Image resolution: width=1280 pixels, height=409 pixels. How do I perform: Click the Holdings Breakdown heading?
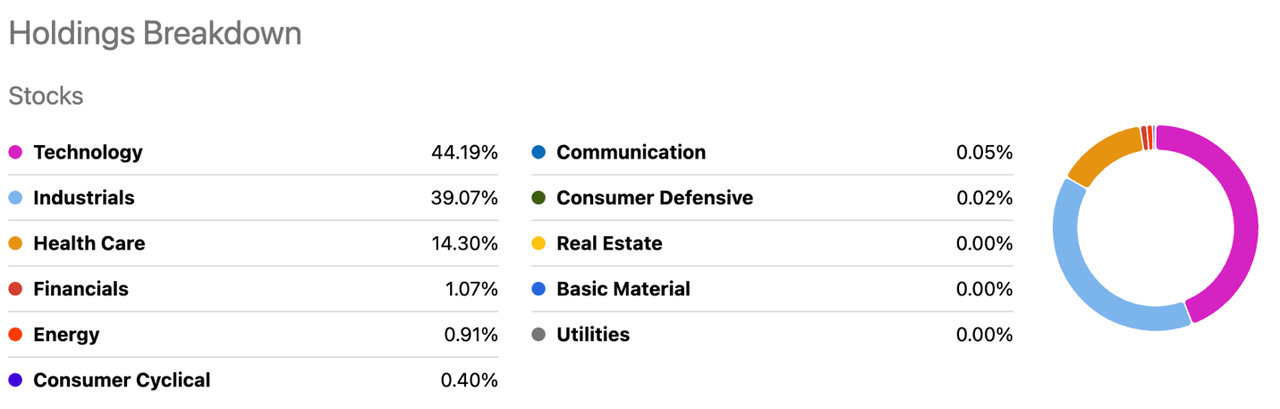coord(155,33)
